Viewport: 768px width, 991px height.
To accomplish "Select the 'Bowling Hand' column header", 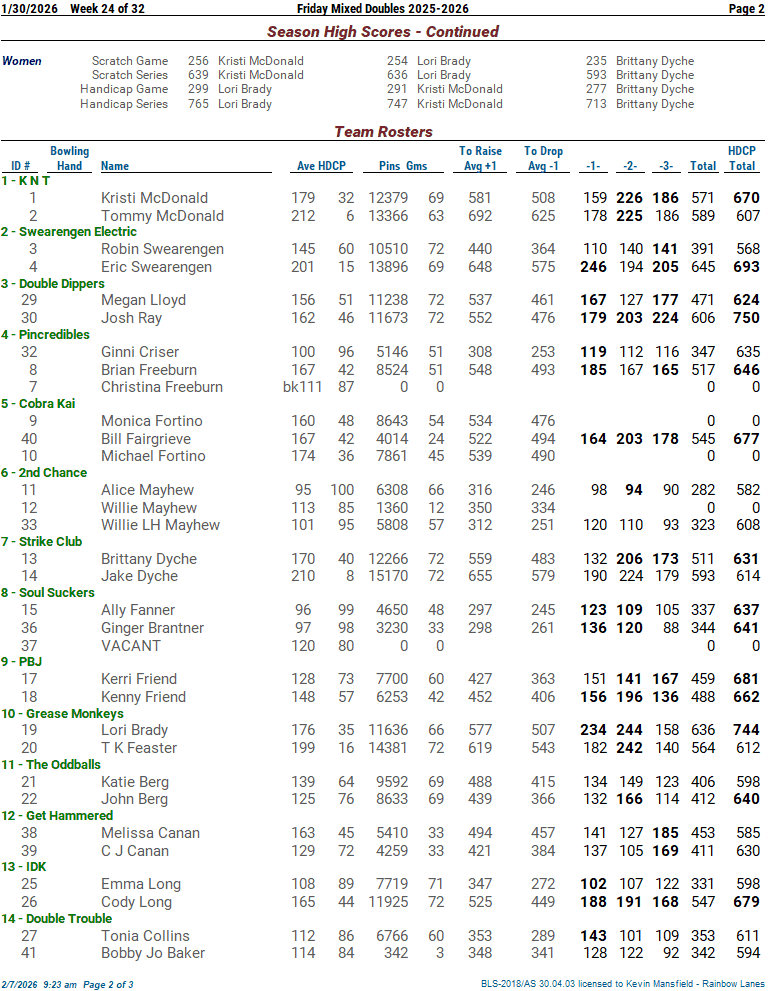I will (x=69, y=159).
